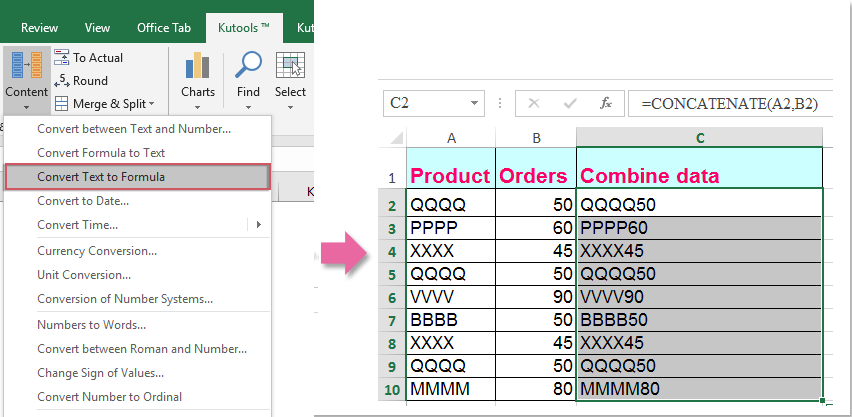Click the insert function fx icon

coord(605,103)
